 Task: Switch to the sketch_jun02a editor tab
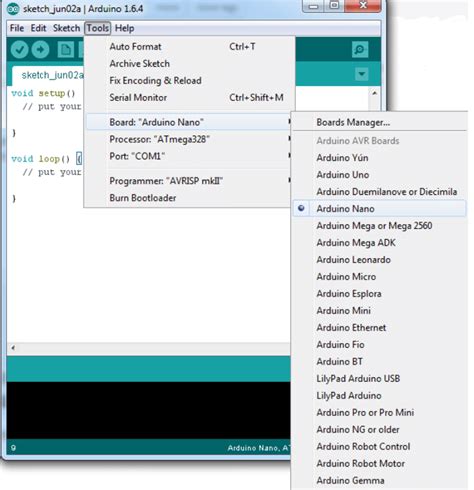tap(49, 76)
